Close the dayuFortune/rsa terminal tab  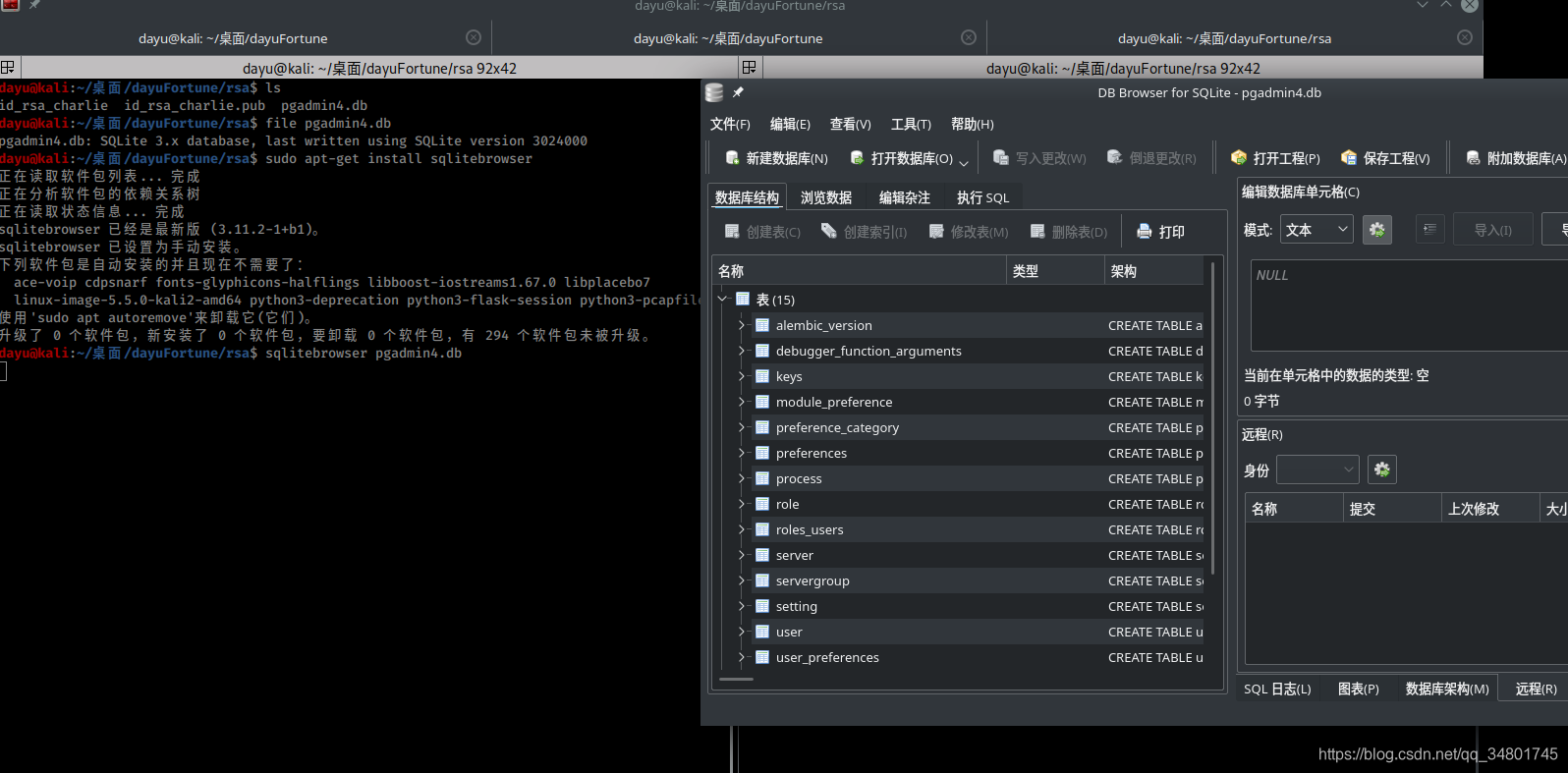point(1465,37)
